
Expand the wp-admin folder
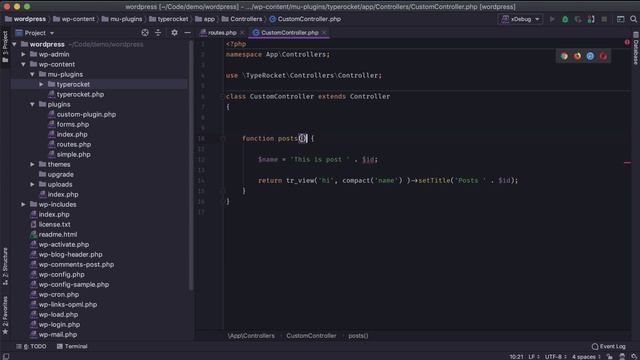pyautogui.click(x=24, y=54)
